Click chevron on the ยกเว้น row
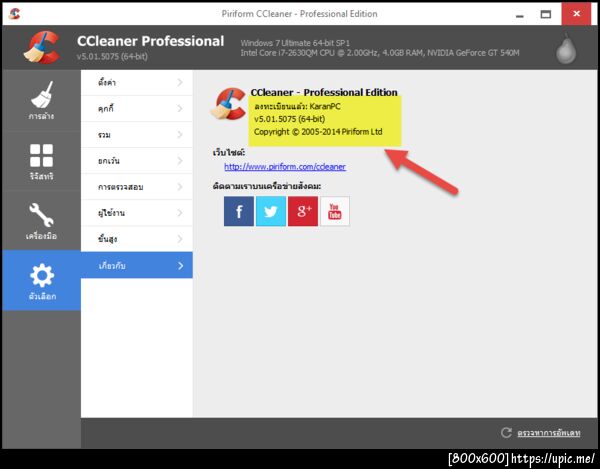The height and width of the screenshot is (469, 600). coord(180,161)
